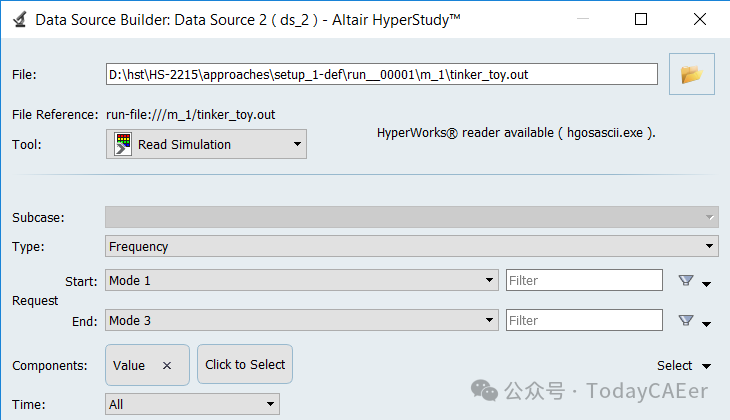The height and width of the screenshot is (420, 730).
Task: Remove the Value component with X
Action: (167, 366)
